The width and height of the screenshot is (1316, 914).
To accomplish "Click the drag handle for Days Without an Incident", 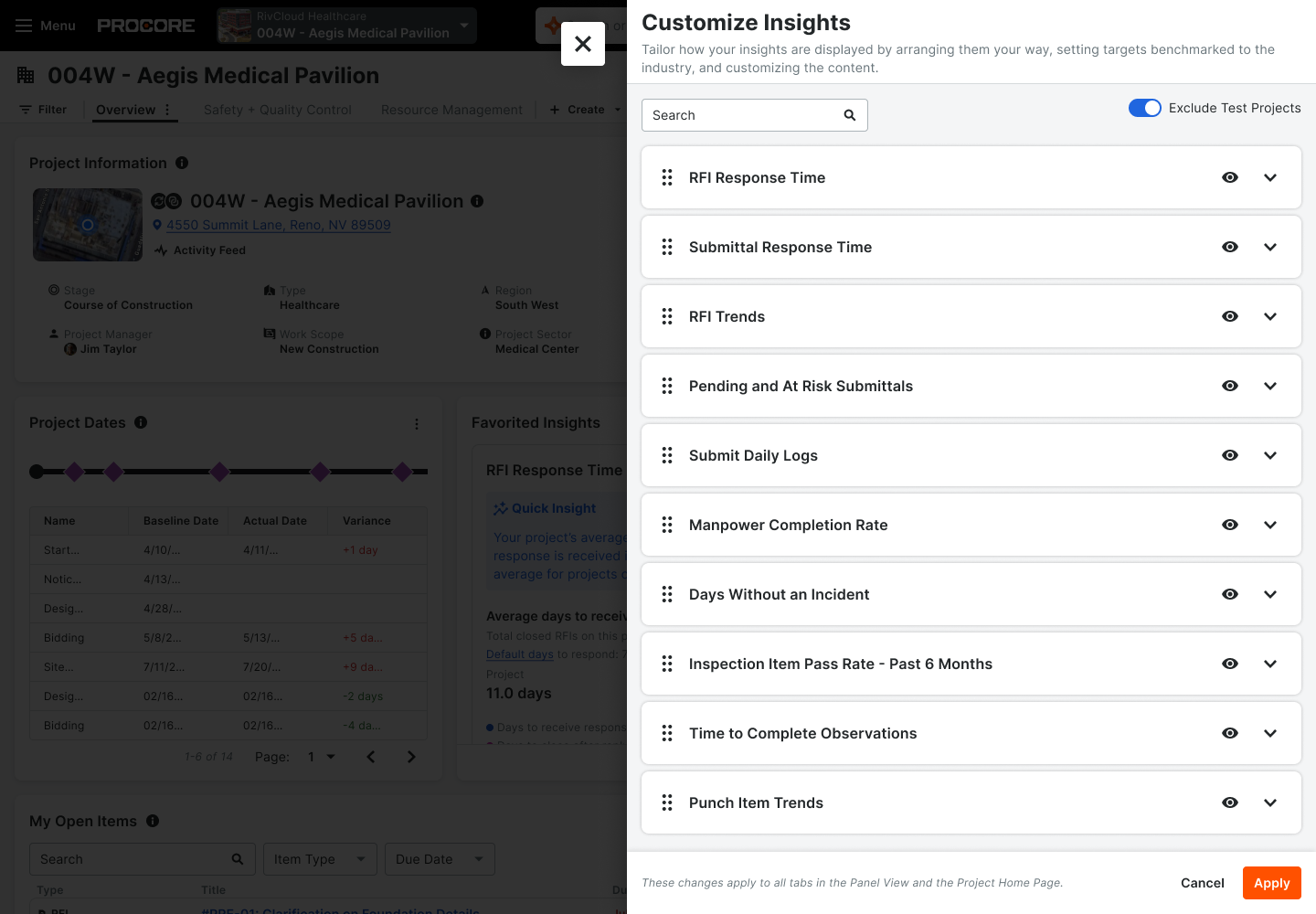I will tap(667, 594).
